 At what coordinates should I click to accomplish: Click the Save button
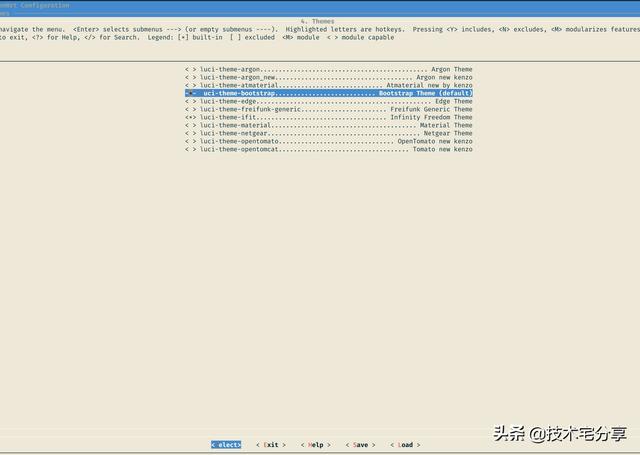pos(360,445)
